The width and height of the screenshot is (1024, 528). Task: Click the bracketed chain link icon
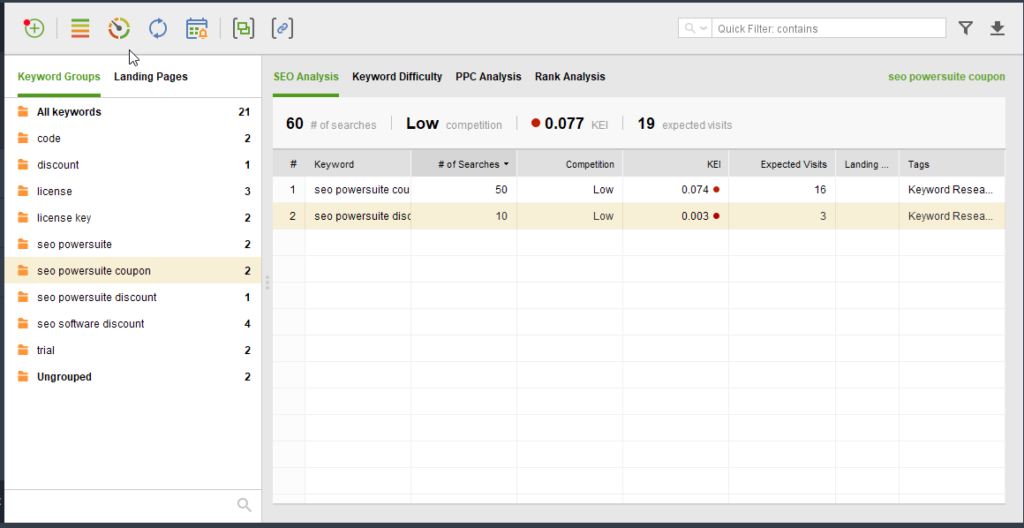pyautogui.click(x=283, y=28)
